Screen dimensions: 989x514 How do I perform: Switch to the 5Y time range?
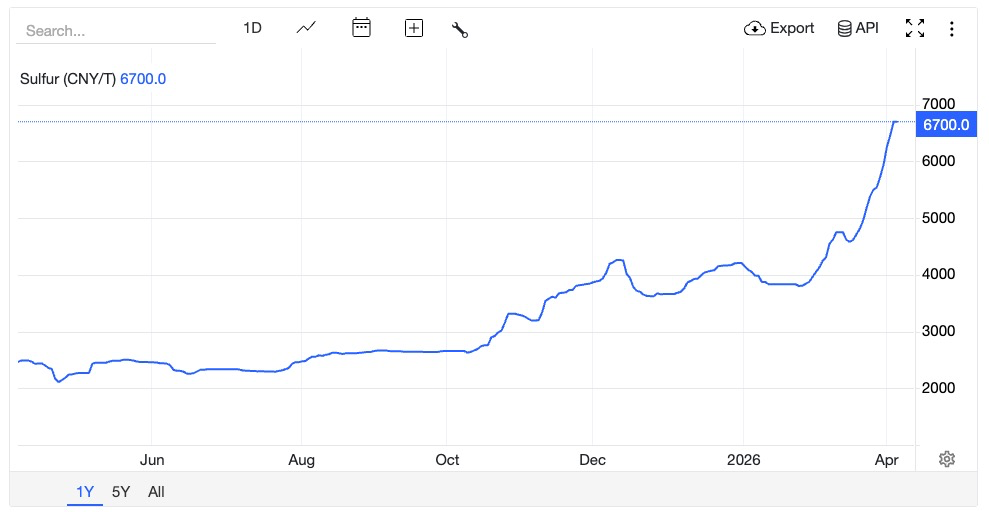[121, 492]
